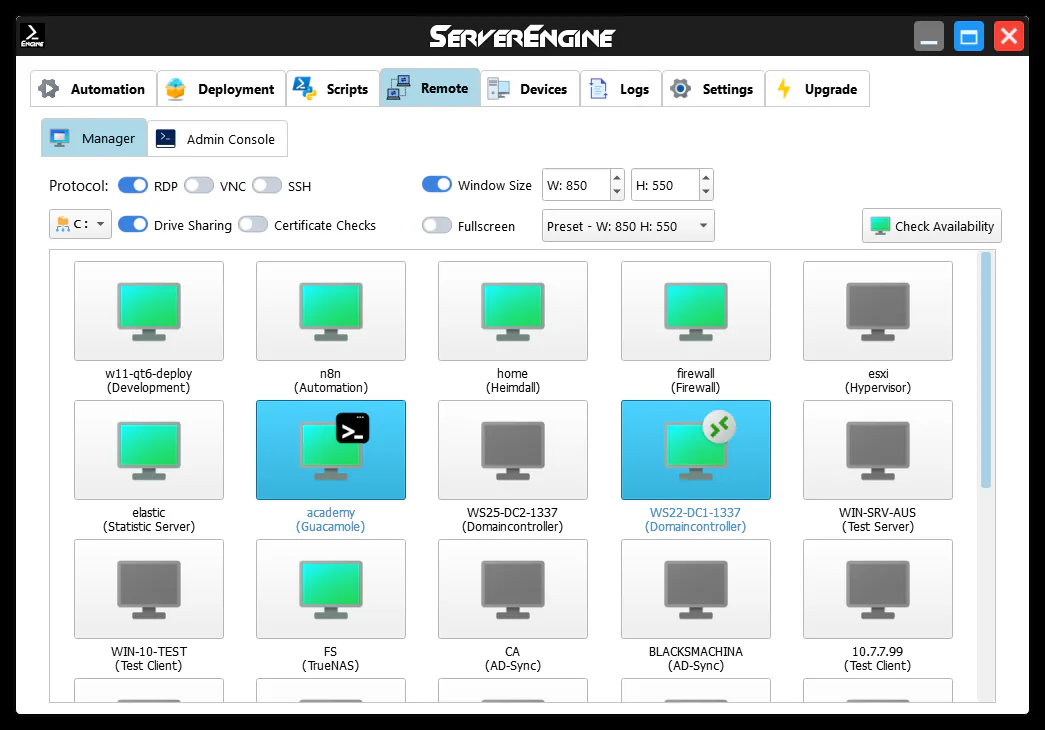
Task: Open the firewall device monitor icon
Action: pos(695,311)
